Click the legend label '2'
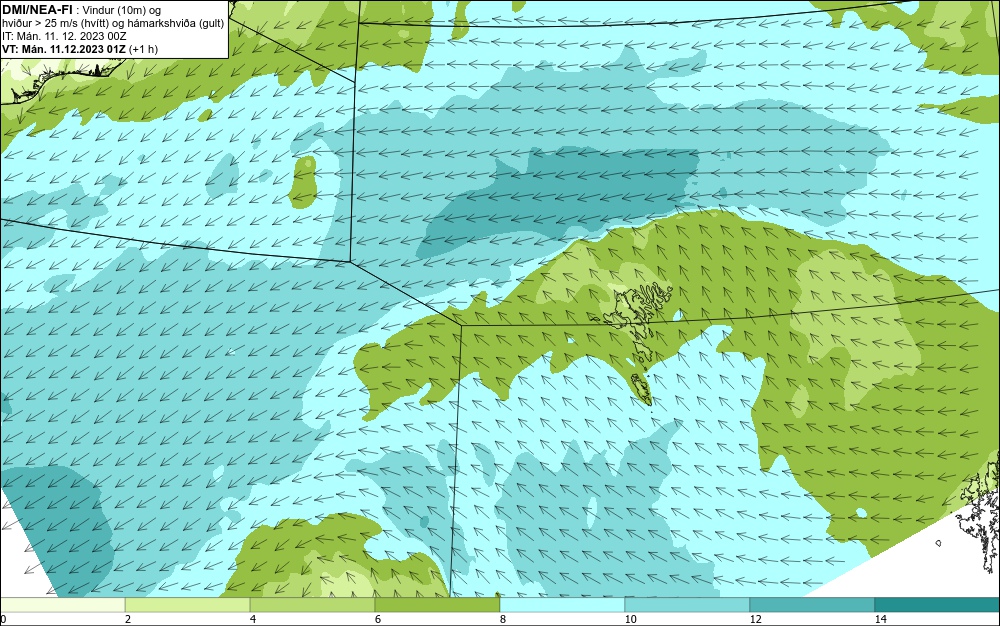This screenshot has height=626, width=1000. (x=128, y=619)
